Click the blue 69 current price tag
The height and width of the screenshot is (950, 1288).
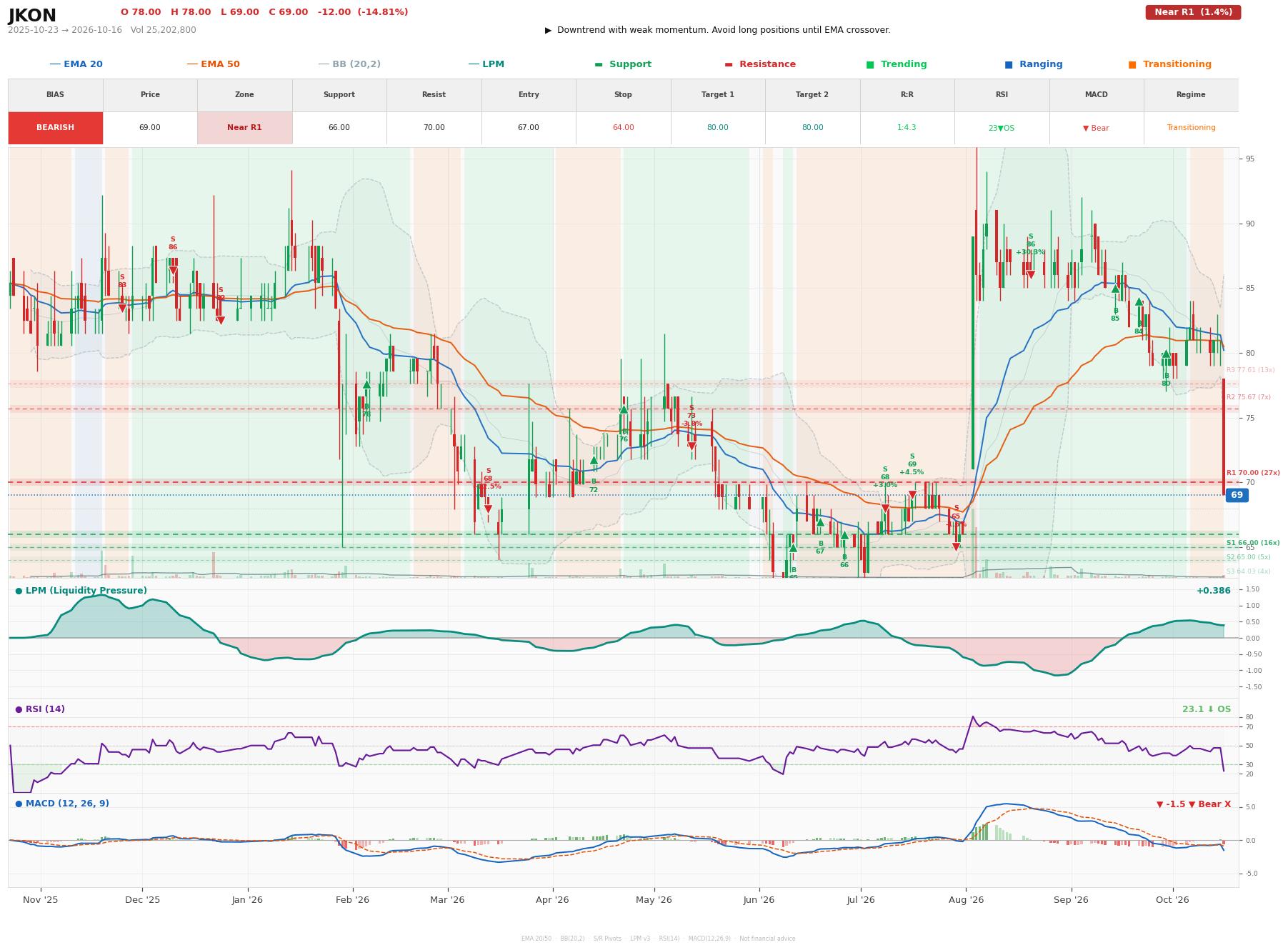(1237, 495)
